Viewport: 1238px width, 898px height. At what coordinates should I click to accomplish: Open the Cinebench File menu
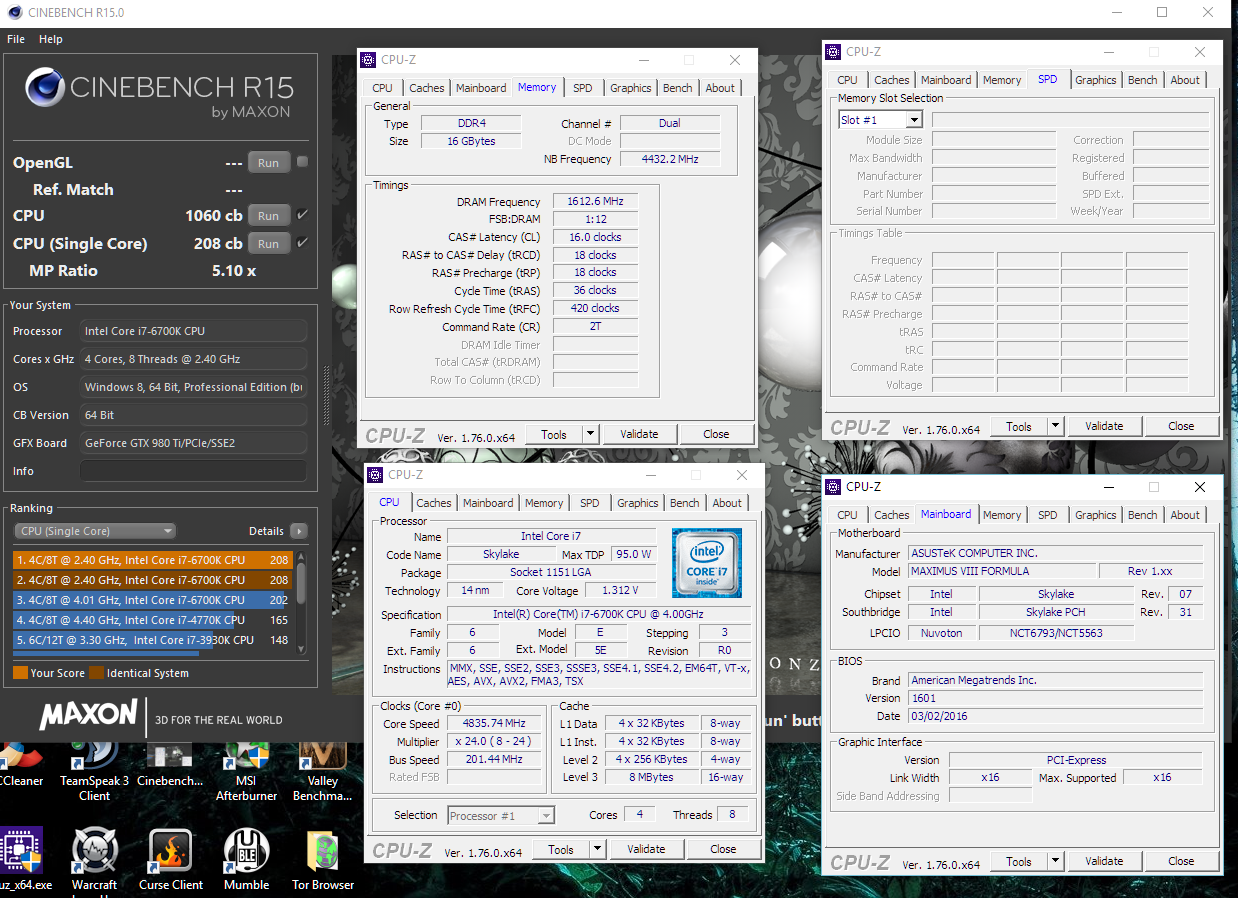click(x=16, y=39)
